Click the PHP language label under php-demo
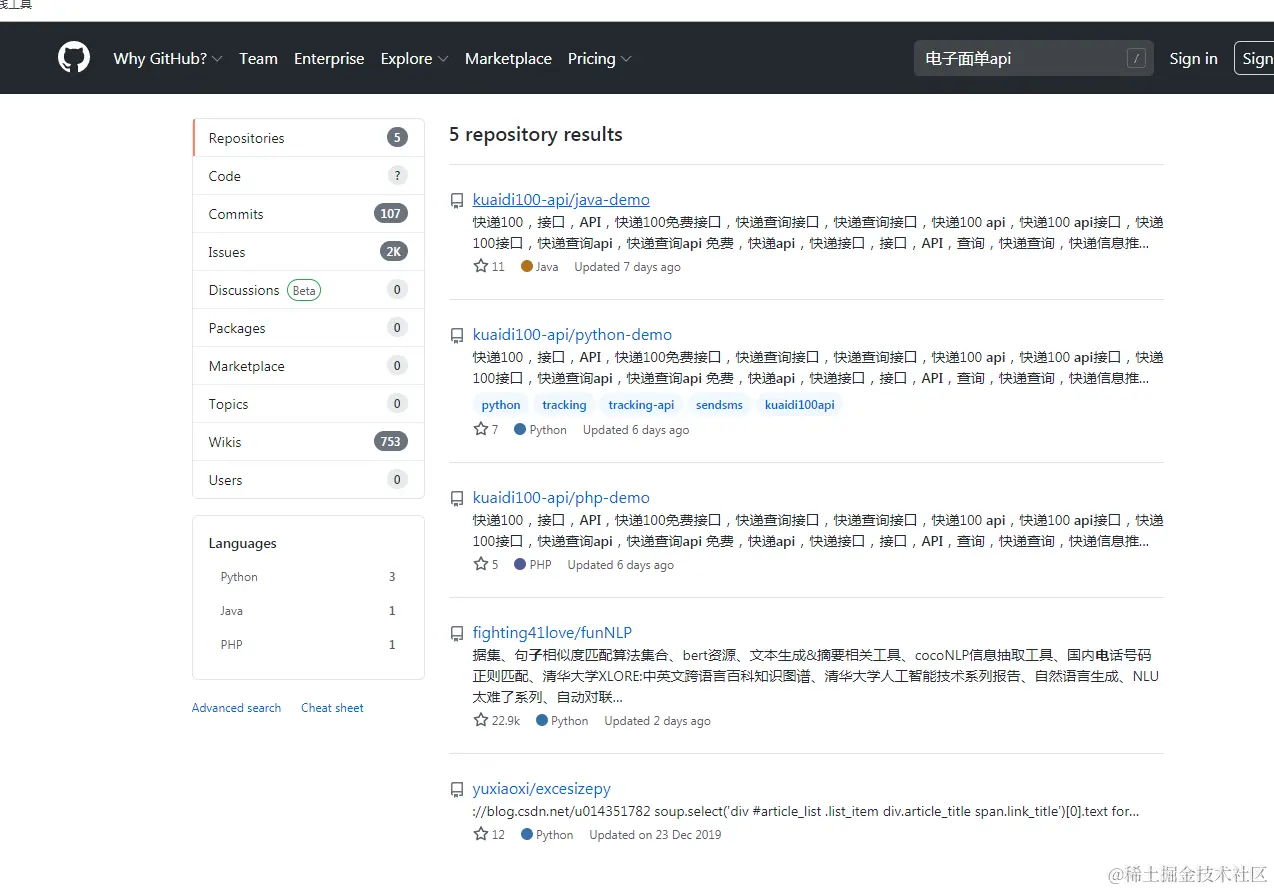This screenshot has width=1274, height=891. pos(533,565)
